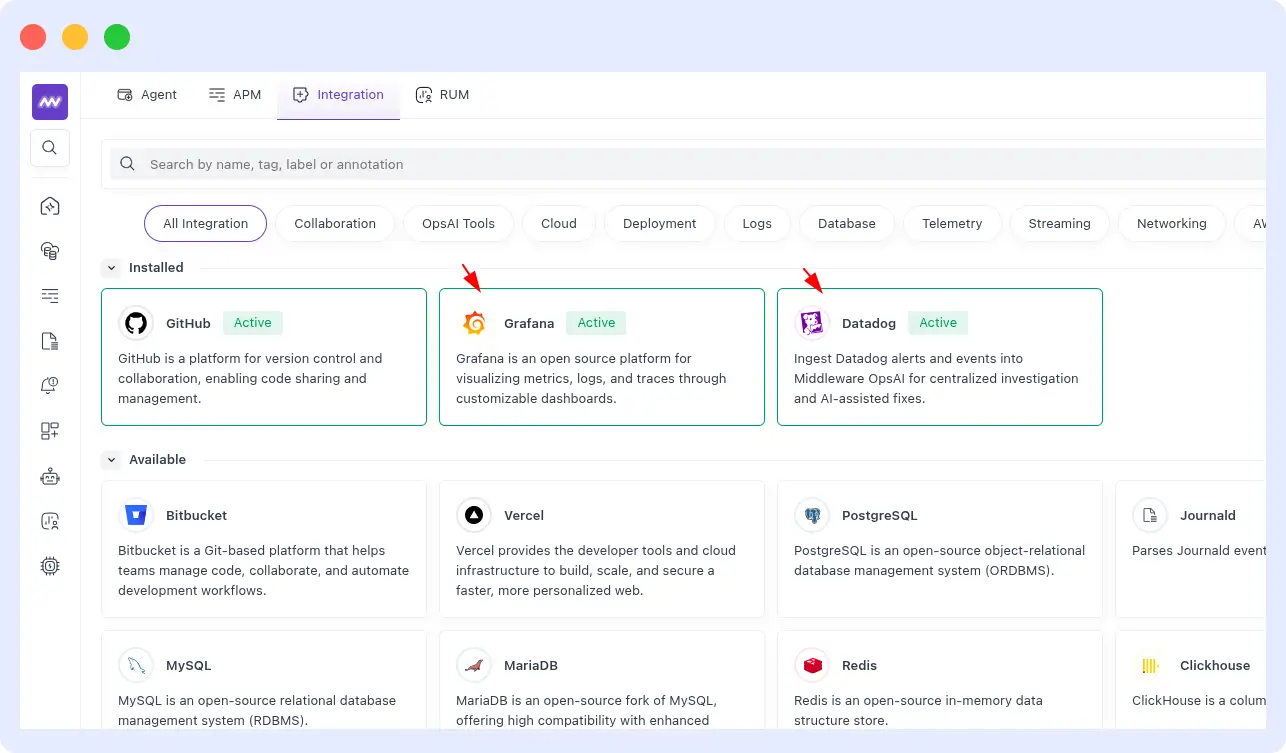Open the PostgreSQL integration title
Screen dimensions: 1286x753
[880, 515]
